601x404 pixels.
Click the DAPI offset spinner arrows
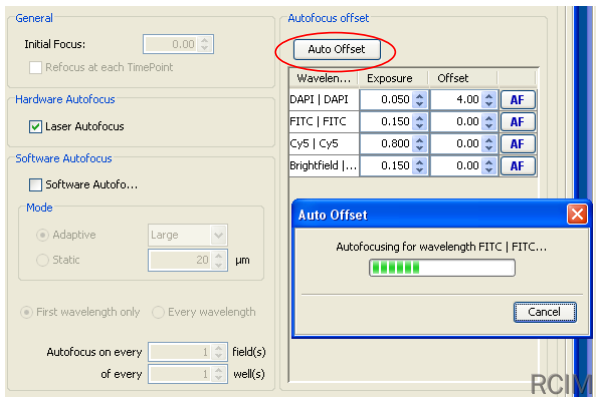[489, 100]
